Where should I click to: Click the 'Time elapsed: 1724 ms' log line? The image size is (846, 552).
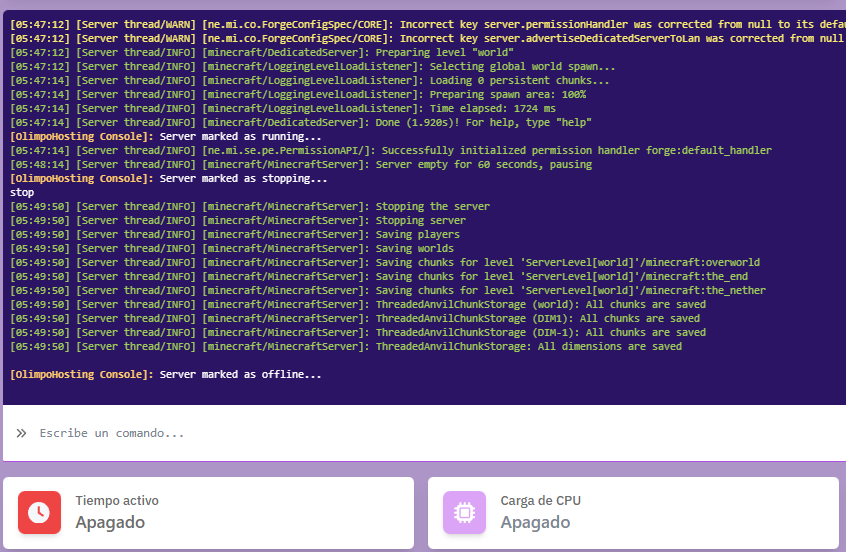pos(492,108)
